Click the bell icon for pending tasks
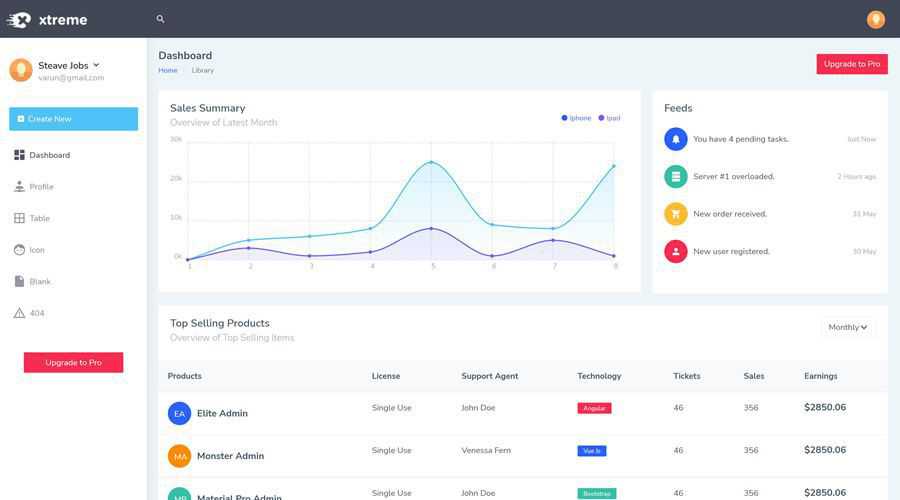The height and width of the screenshot is (500, 900). click(x=676, y=139)
